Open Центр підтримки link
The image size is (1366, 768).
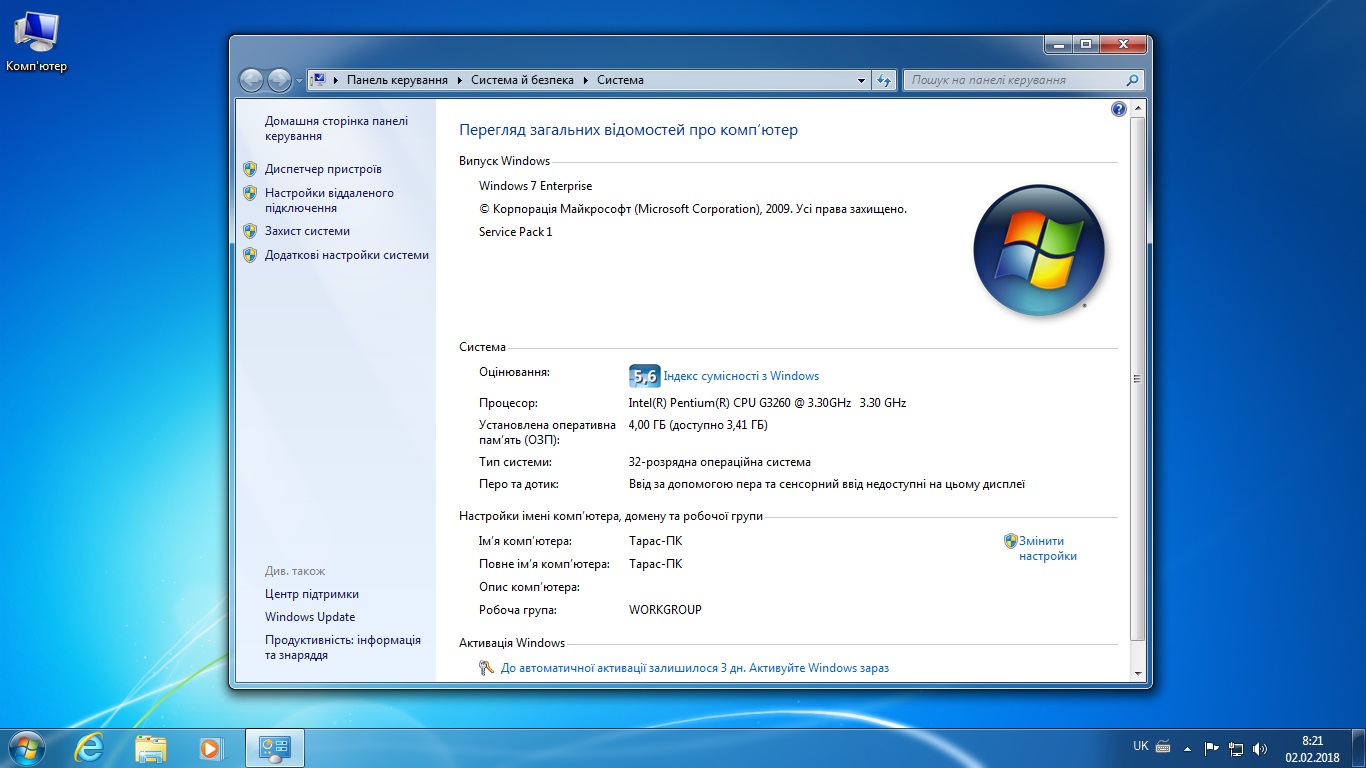pyautogui.click(x=312, y=594)
